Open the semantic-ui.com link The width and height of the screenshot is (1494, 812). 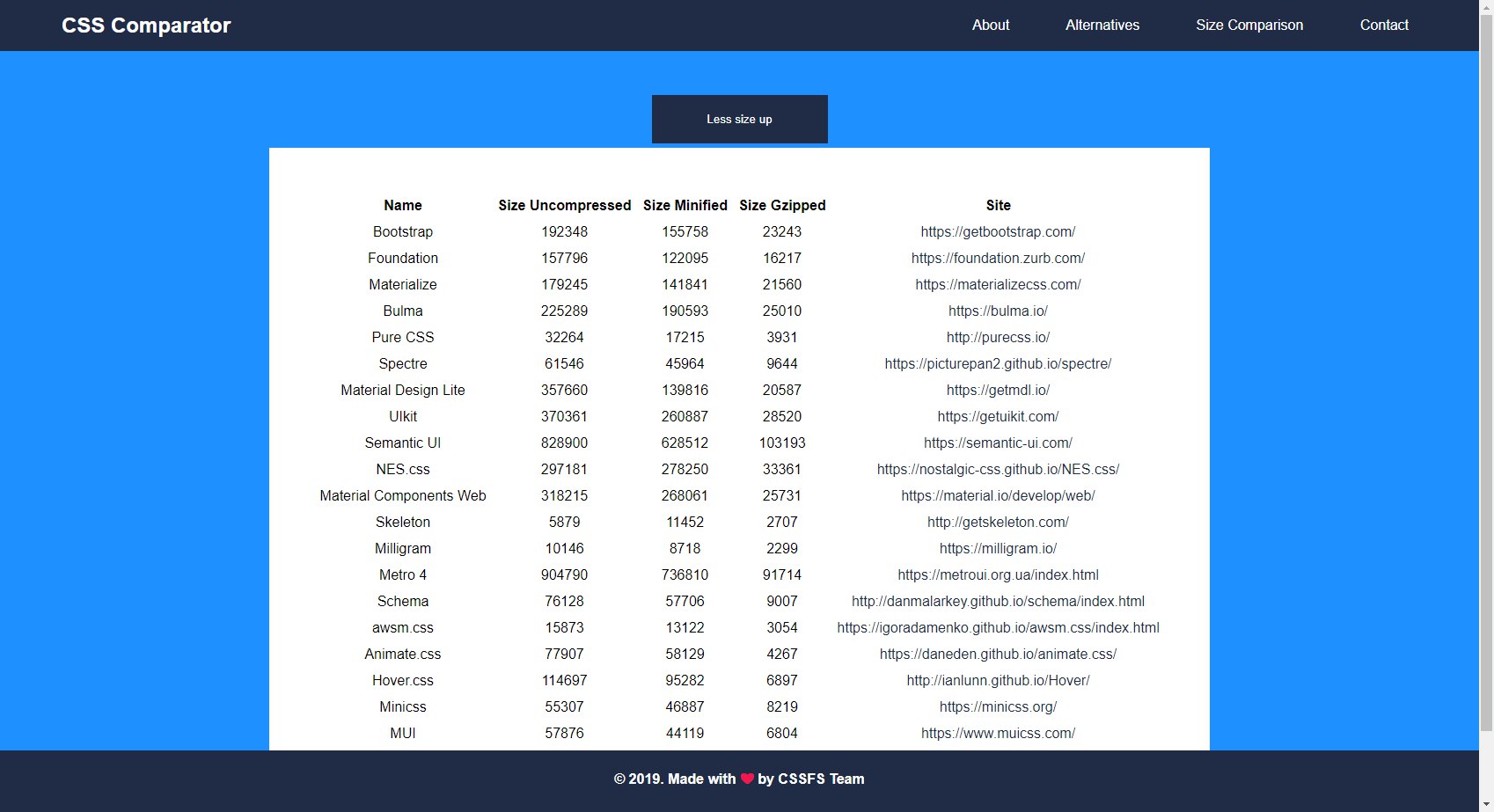[998, 443]
